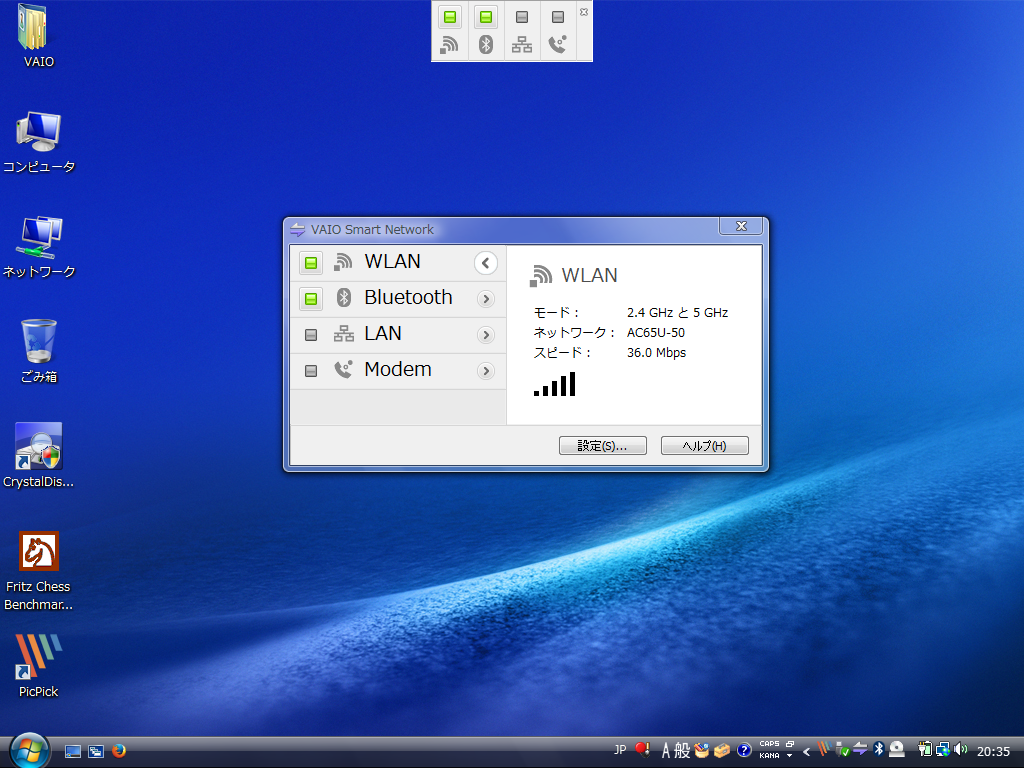Click the Modem phone icon in the device list
Viewport: 1024px width, 768px height.
point(344,370)
